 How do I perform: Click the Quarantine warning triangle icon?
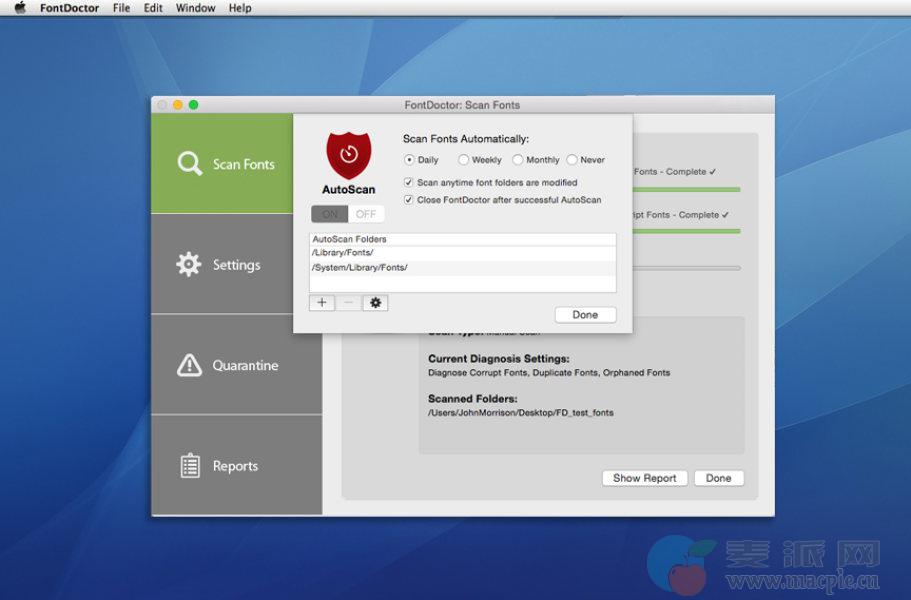click(189, 366)
